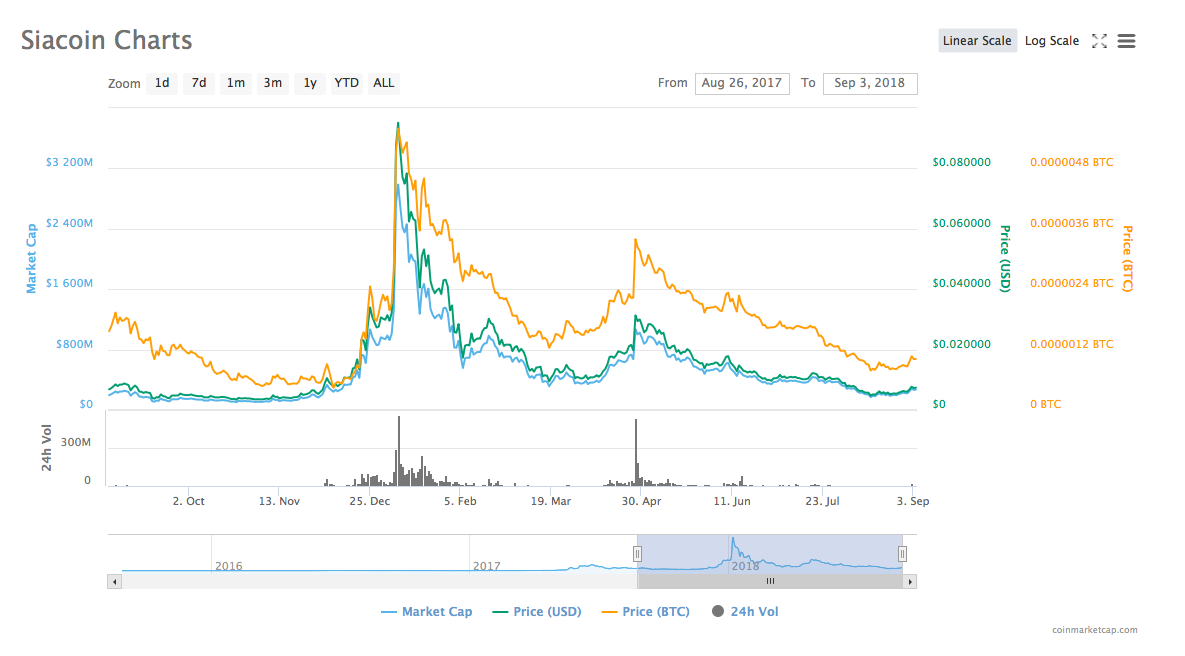Viewport: 1185px width, 656px height.
Task: Grab the left navigator range handle
Action: coord(637,554)
